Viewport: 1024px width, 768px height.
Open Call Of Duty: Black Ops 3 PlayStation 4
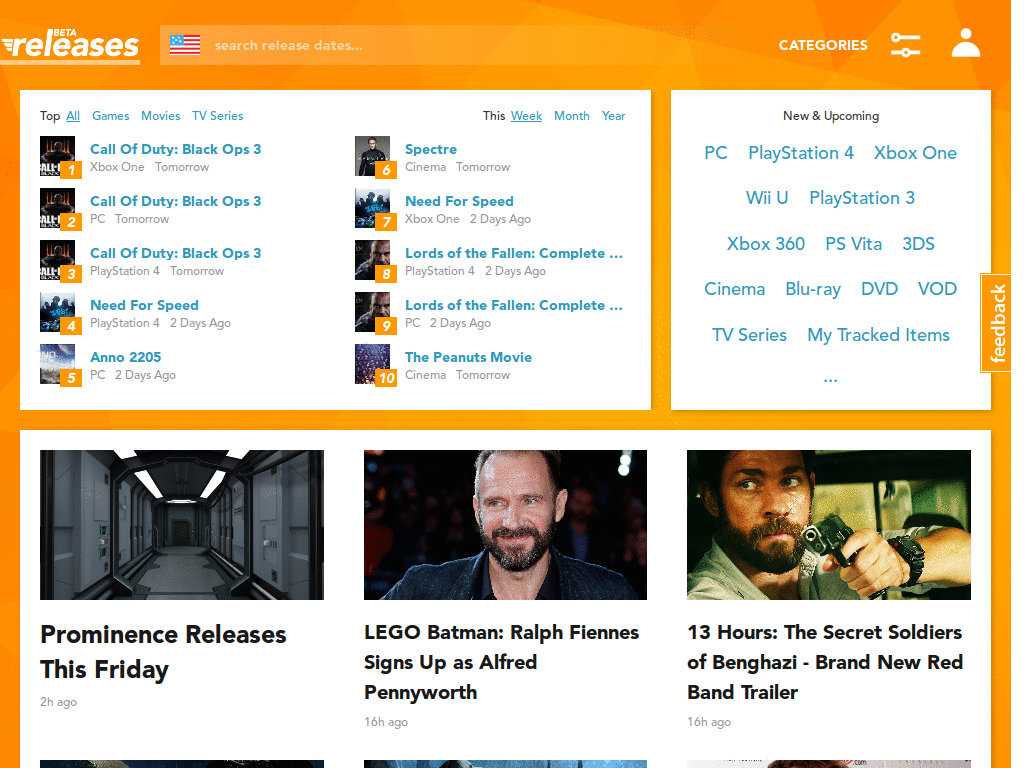click(176, 253)
